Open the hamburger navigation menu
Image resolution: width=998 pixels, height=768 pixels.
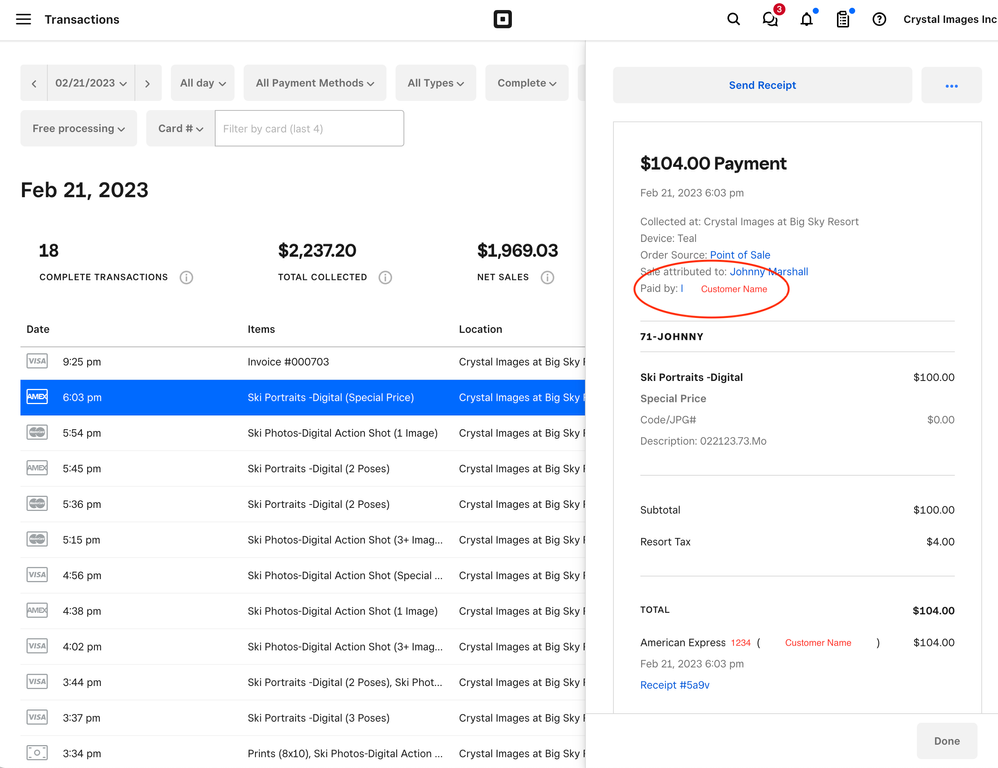[x=23, y=19]
